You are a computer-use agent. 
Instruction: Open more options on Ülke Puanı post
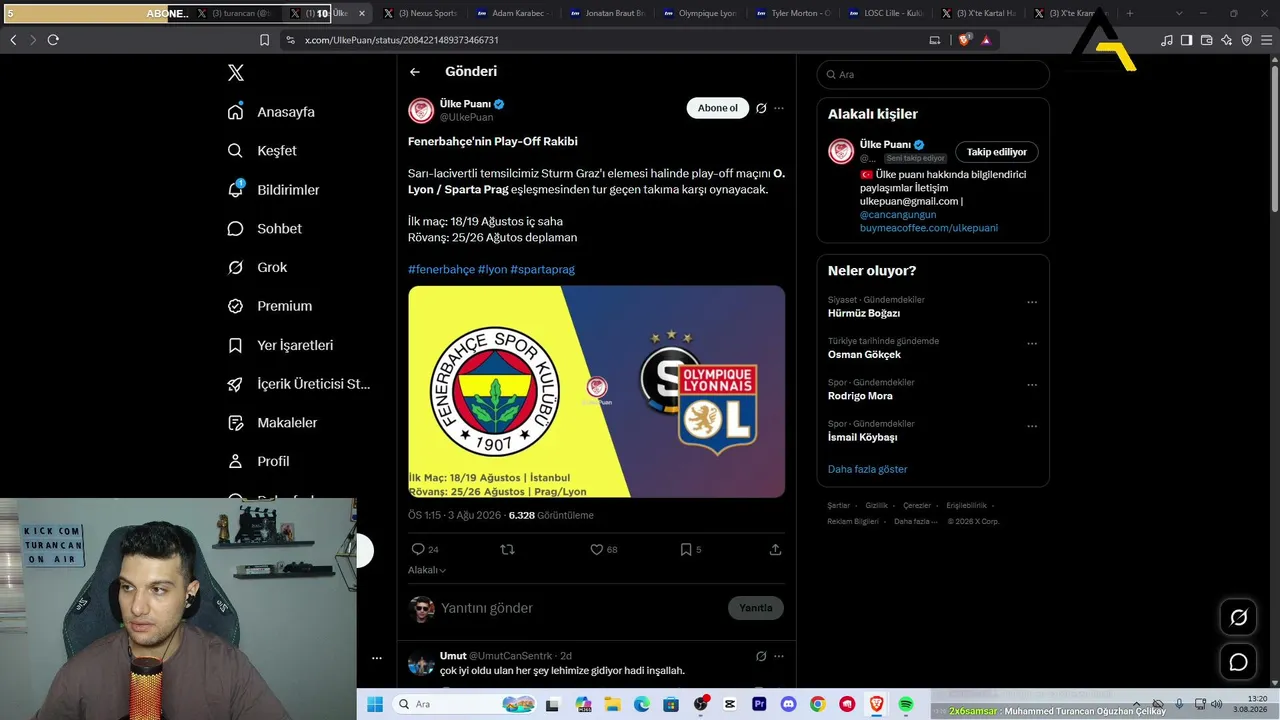[x=779, y=108]
